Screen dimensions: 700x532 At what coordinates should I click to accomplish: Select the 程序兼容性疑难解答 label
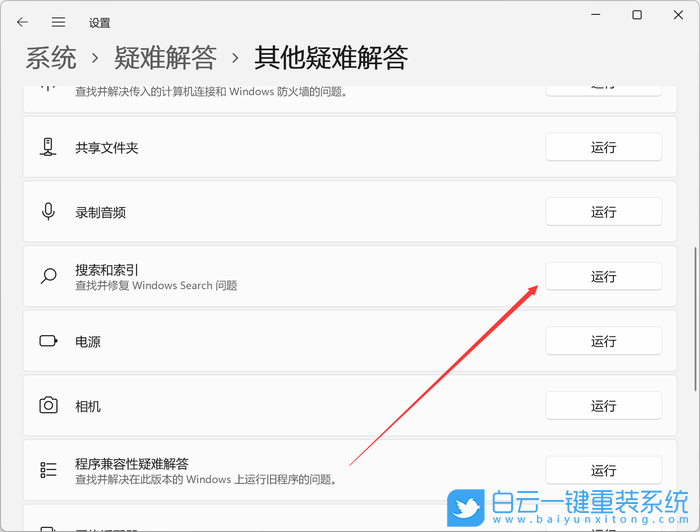pos(132,464)
